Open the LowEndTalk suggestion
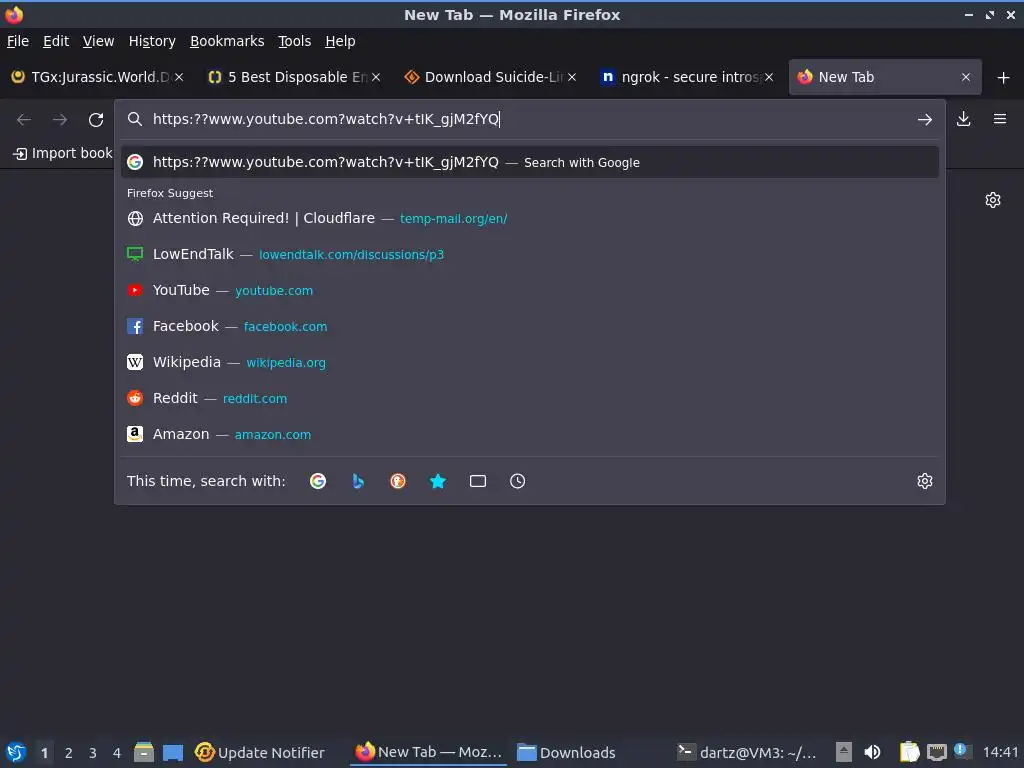Viewport: 1024px width, 768px height. 530,254
